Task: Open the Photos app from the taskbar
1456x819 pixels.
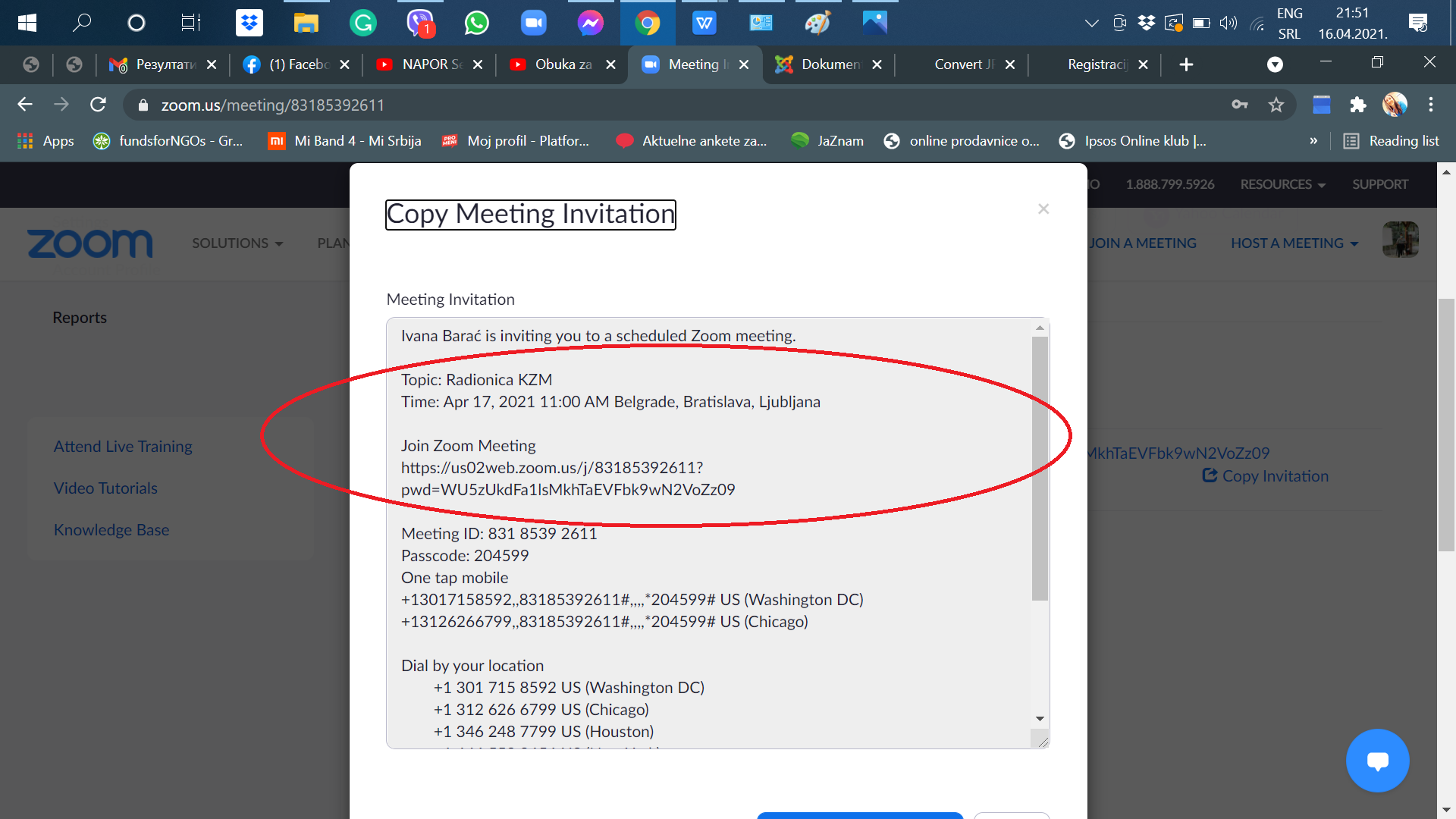Action: 875,23
